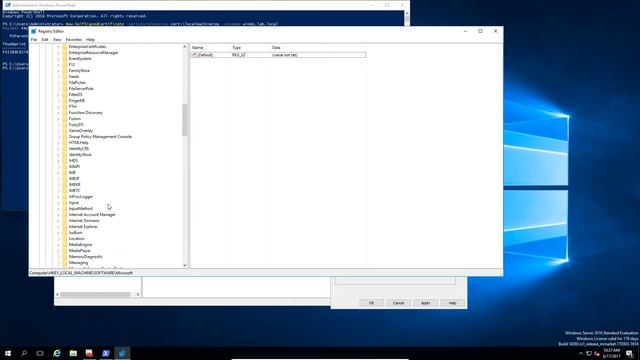Expand the Input key

click(x=58, y=202)
